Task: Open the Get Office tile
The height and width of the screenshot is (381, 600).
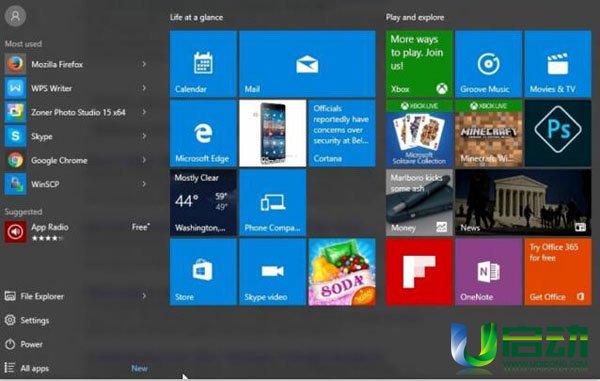Action: point(558,272)
